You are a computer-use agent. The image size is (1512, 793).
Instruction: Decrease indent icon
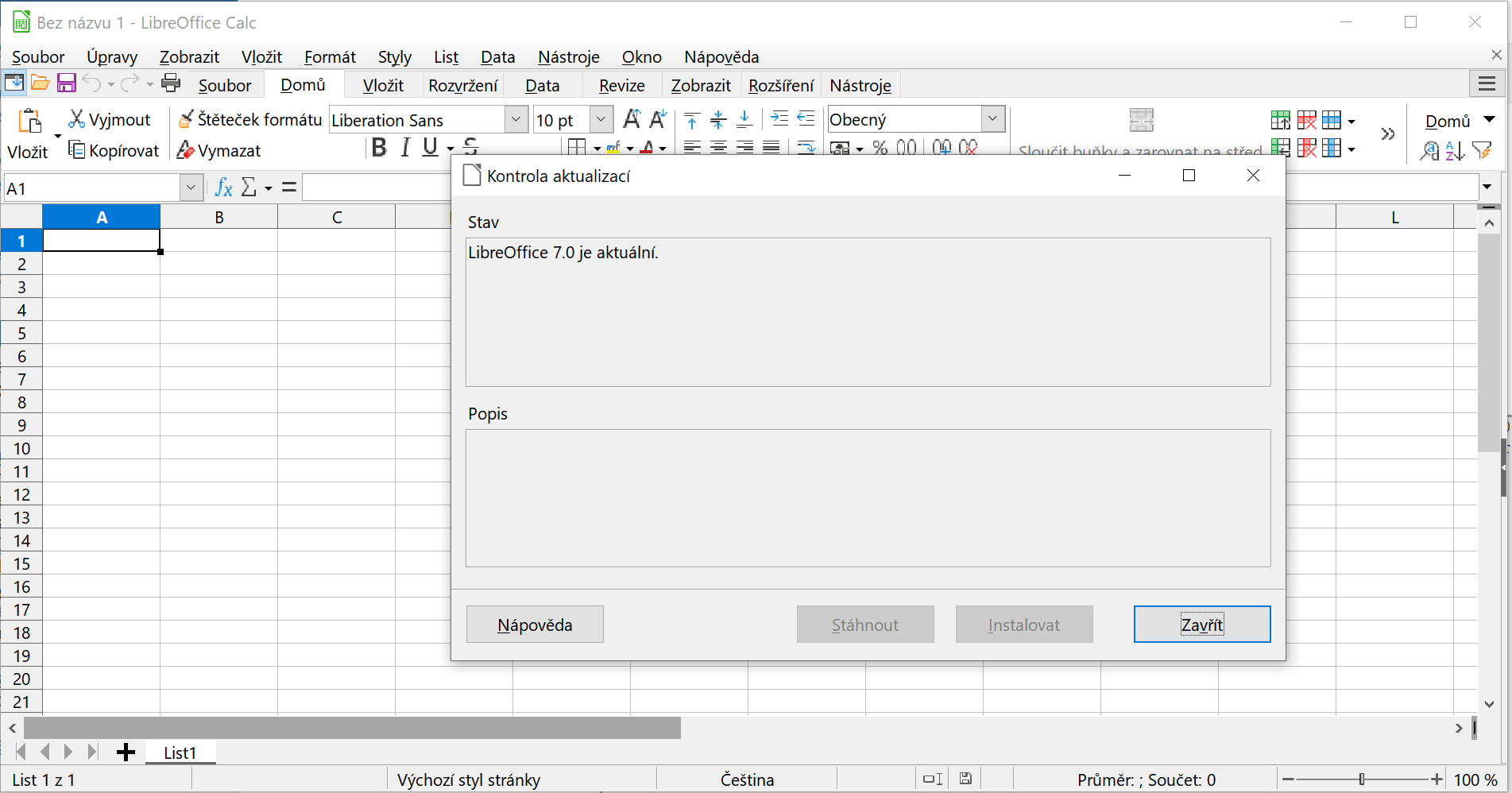point(806,118)
